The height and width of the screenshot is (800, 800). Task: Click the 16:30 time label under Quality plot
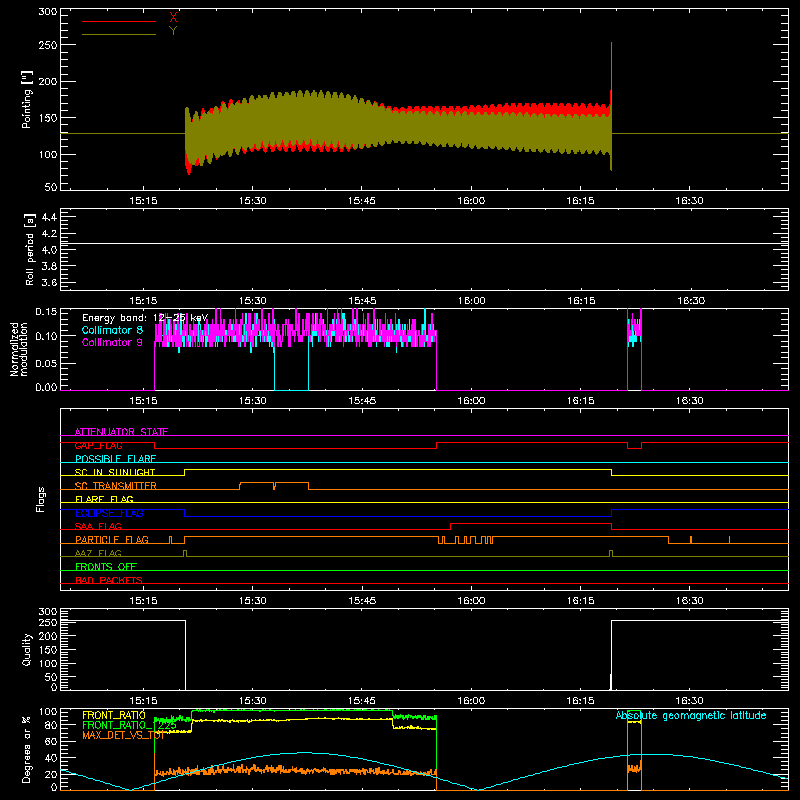[689, 701]
